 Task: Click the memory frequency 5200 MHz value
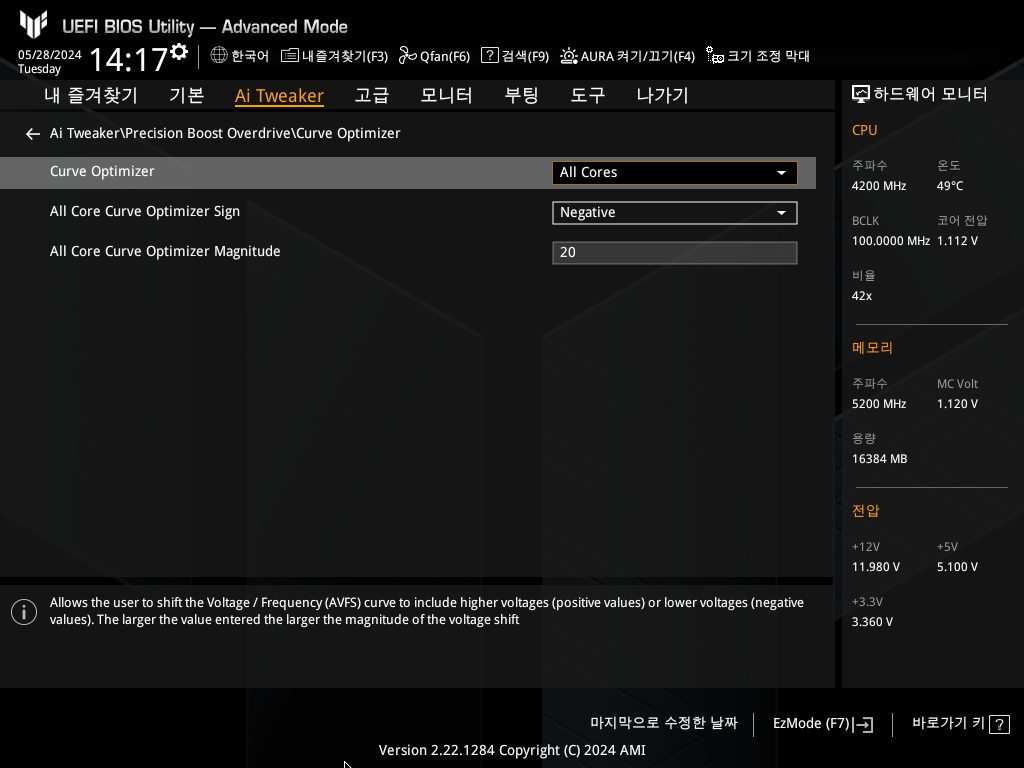(x=879, y=404)
